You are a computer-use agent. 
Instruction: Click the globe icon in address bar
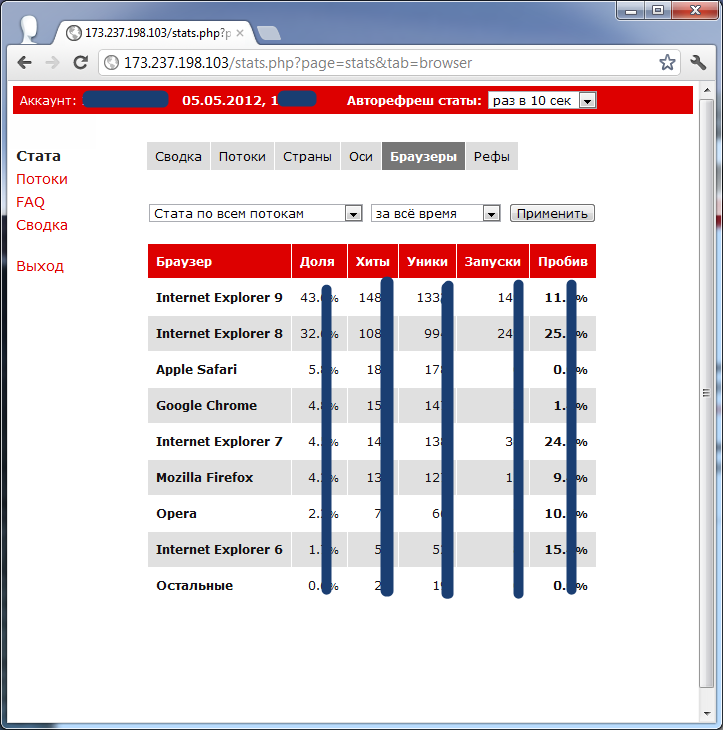coord(111,62)
